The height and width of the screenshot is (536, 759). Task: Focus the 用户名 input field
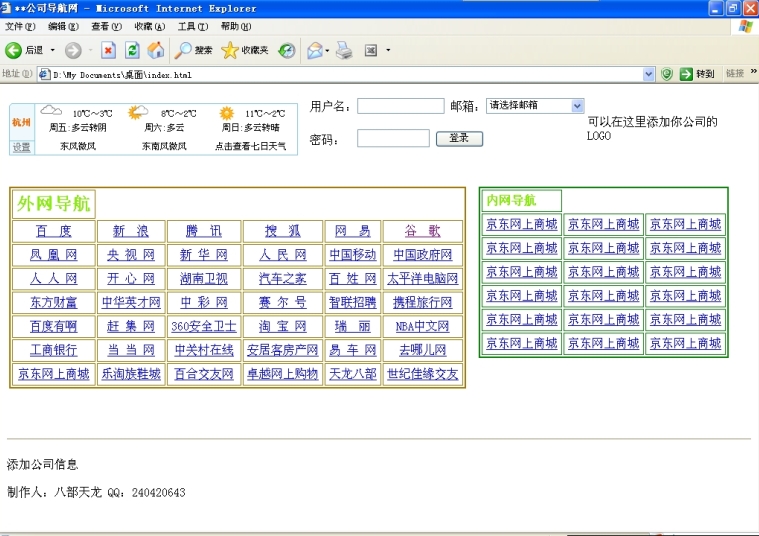(x=401, y=106)
